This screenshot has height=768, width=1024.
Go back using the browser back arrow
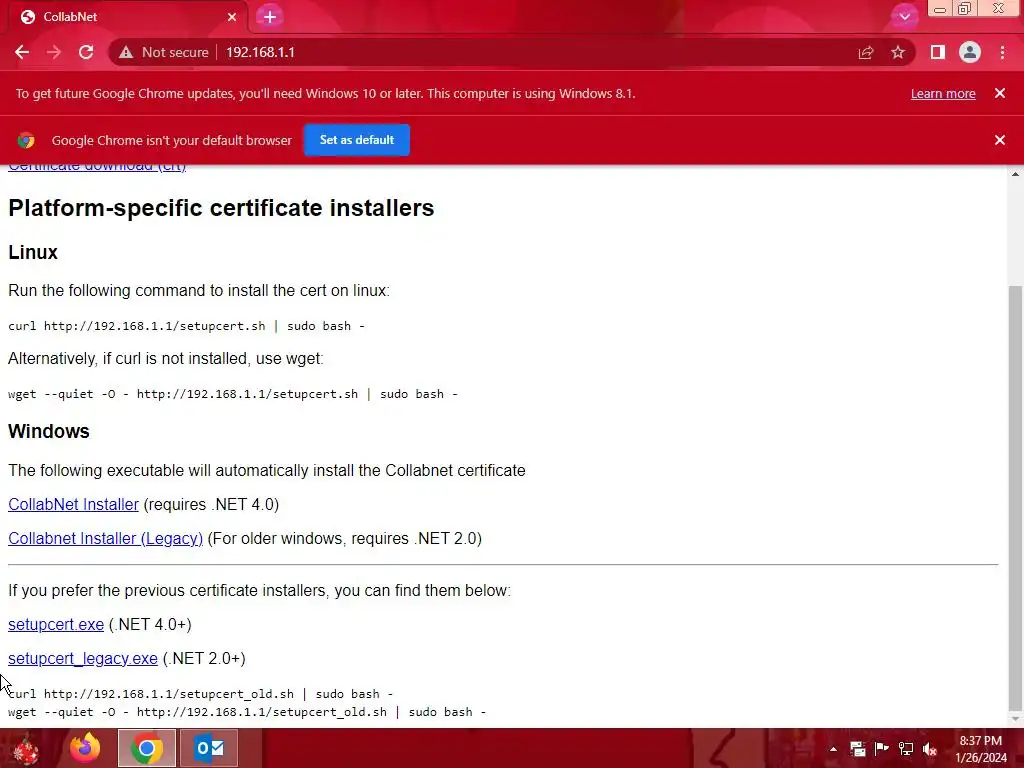tap(22, 52)
